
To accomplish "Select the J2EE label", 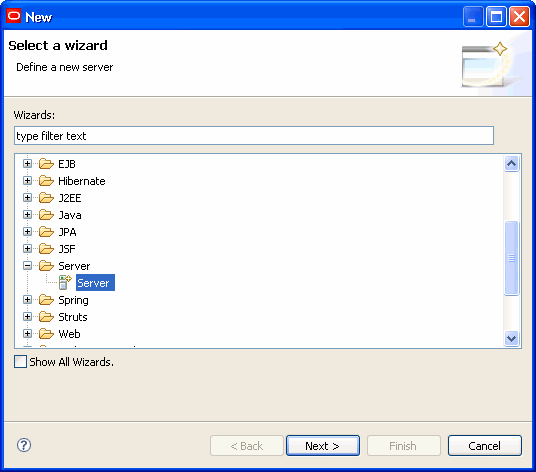I will tap(70, 198).
